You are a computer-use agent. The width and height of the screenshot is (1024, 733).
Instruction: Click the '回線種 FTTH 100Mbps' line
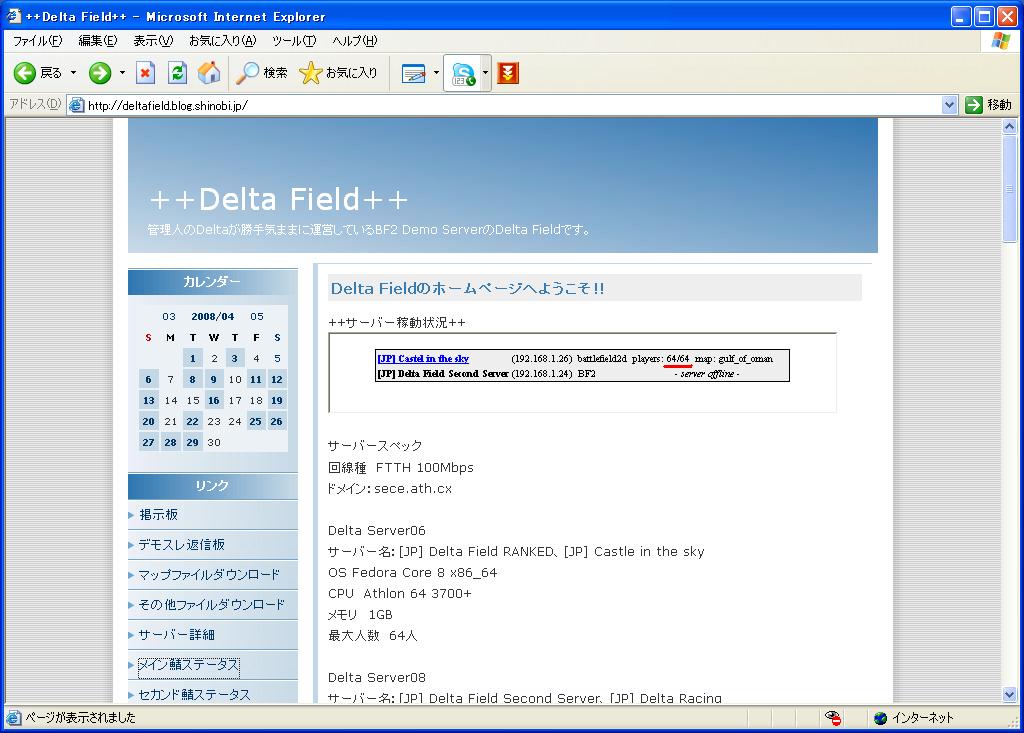click(x=401, y=468)
